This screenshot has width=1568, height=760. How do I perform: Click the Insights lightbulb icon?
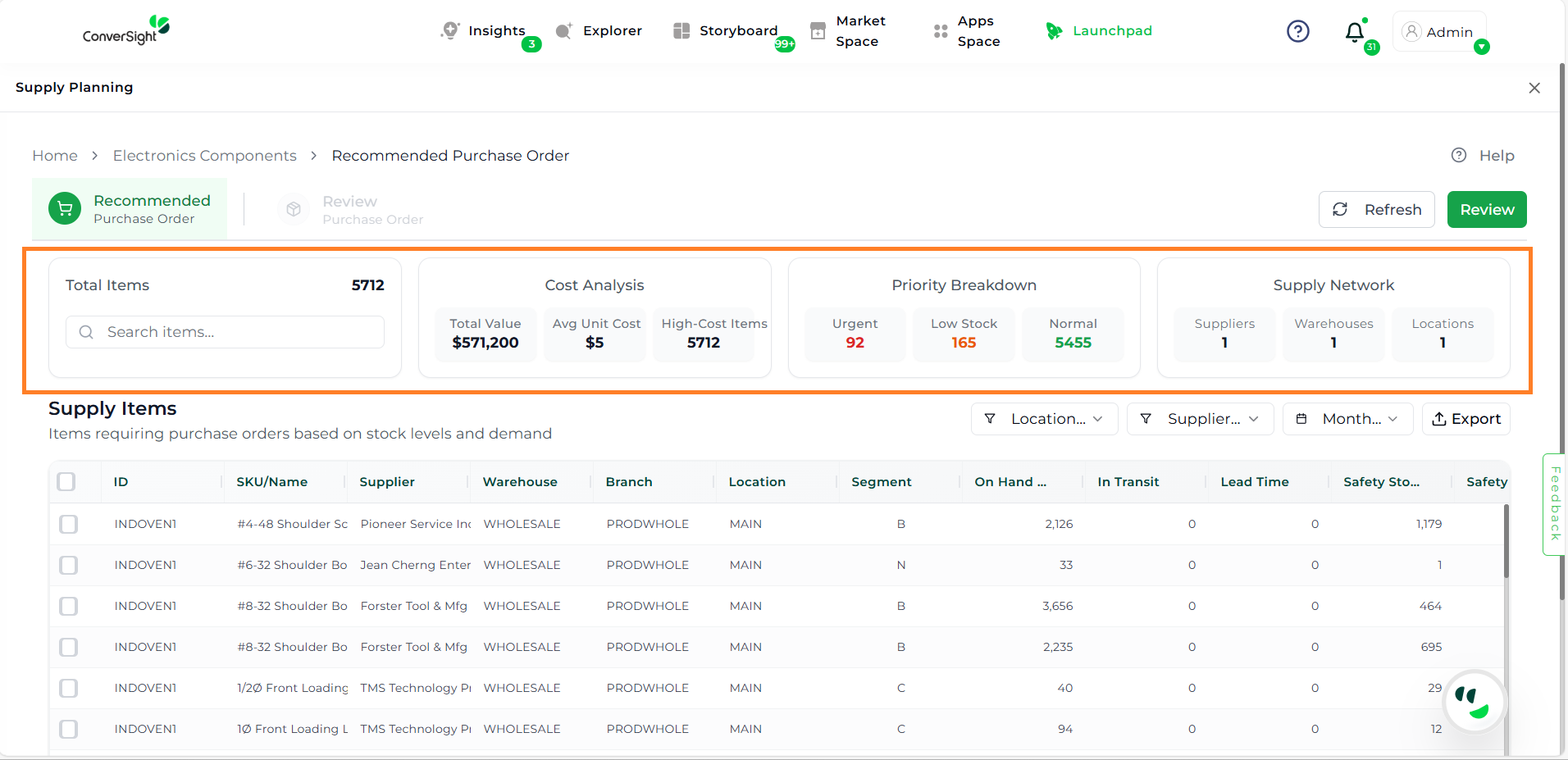(x=449, y=30)
